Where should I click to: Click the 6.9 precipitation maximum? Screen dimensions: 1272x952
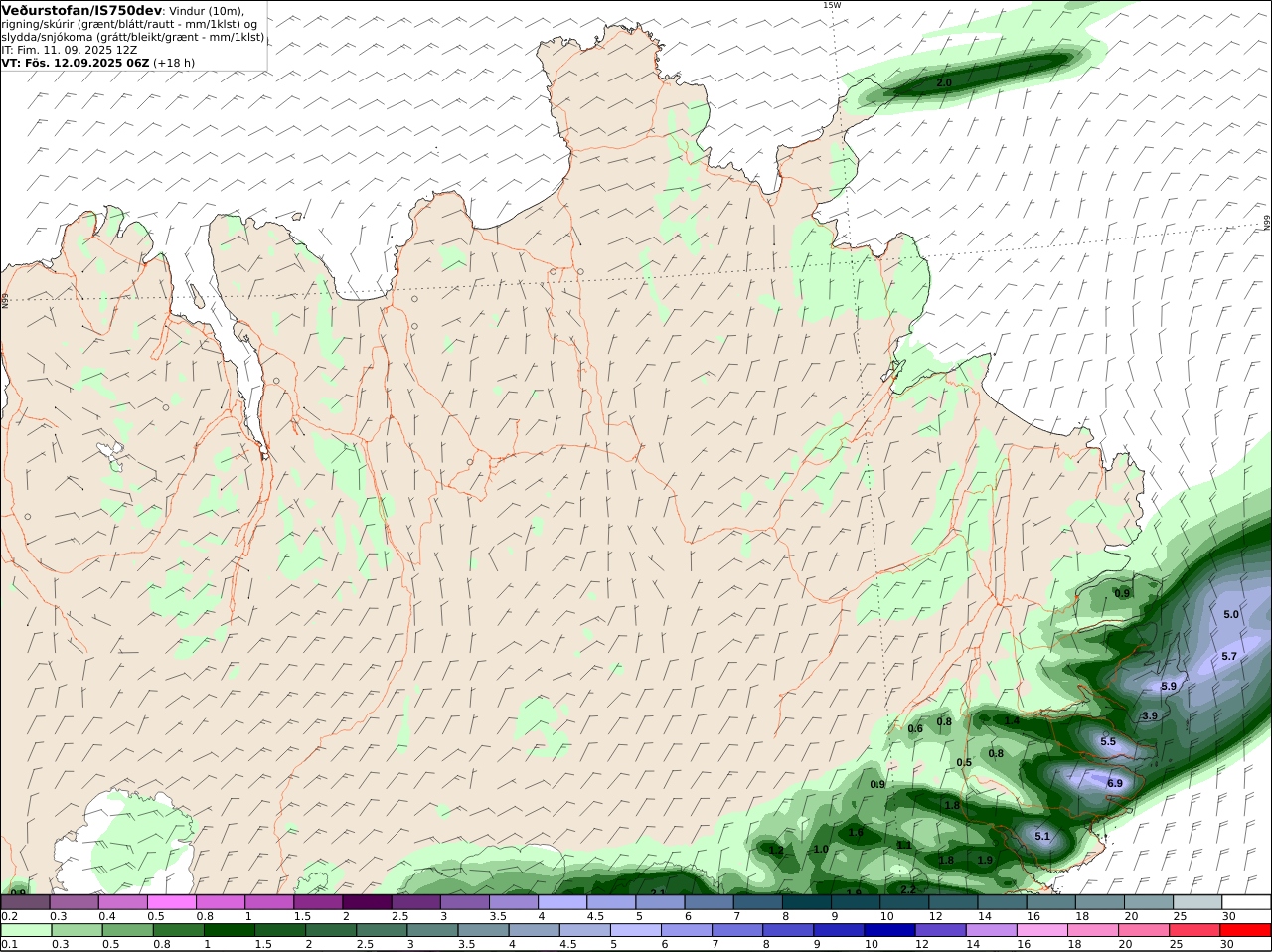[1115, 783]
